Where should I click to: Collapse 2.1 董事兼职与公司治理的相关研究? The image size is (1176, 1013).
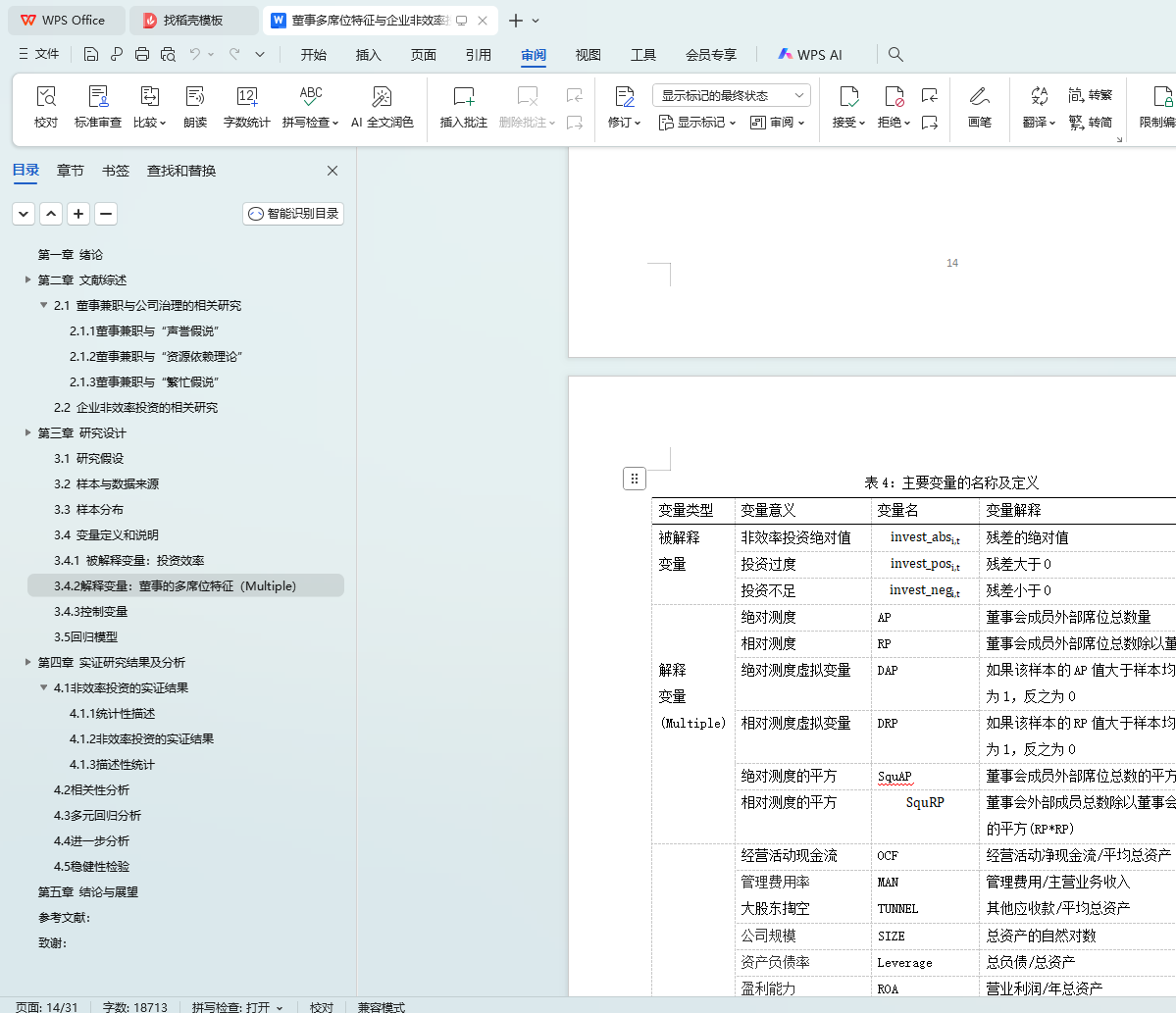point(43,305)
